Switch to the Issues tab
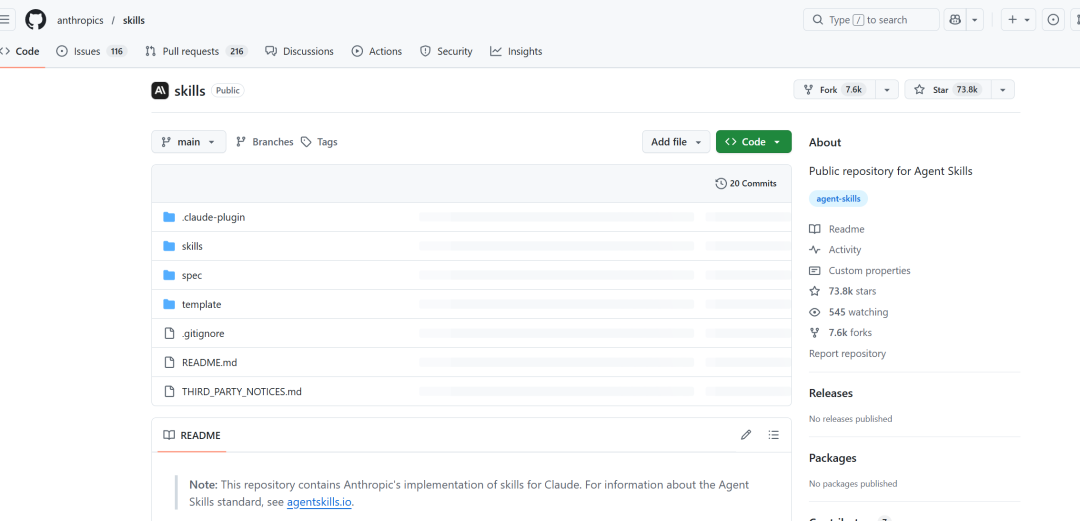 point(92,51)
